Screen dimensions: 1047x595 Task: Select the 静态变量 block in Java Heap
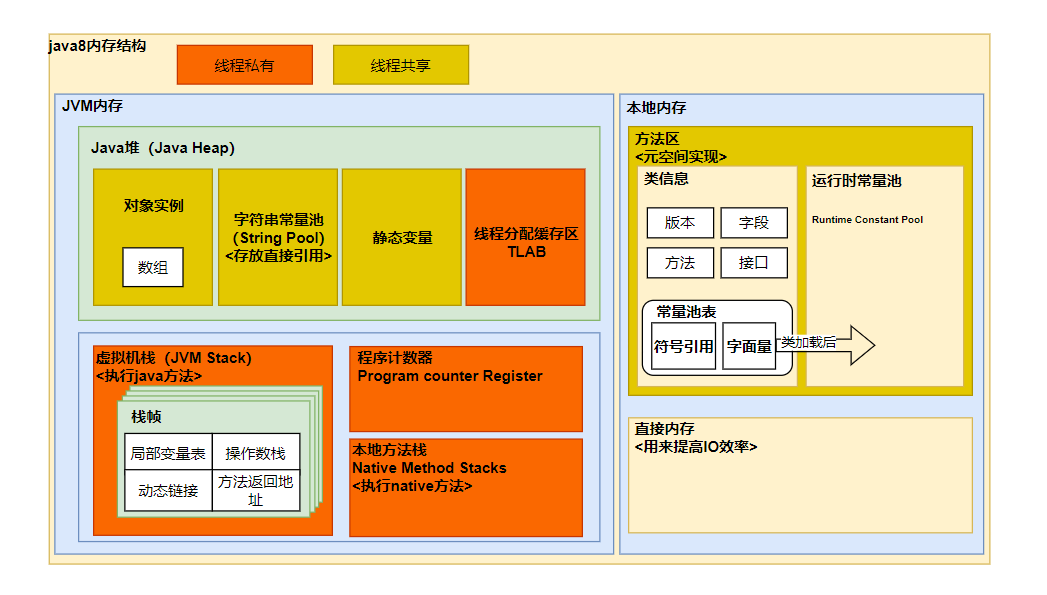tap(402, 237)
